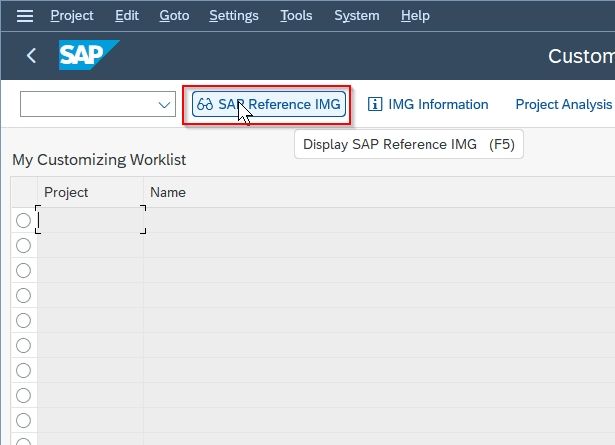The height and width of the screenshot is (445, 615).
Task: Click the Project Analysis button
Action: [564, 104]
